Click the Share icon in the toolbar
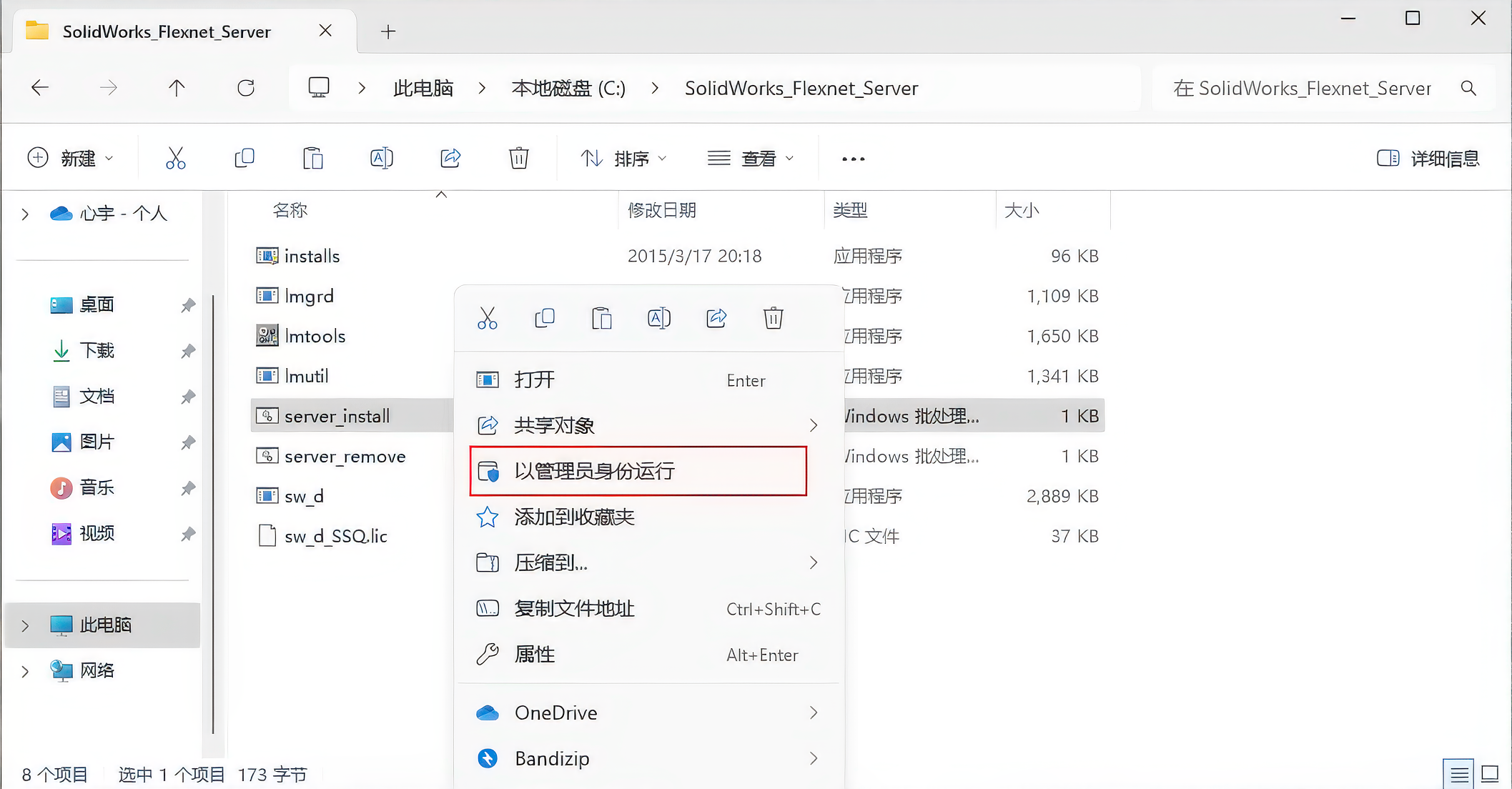The height and width of the screenshot is (789, 1512). tap(450, 158)
